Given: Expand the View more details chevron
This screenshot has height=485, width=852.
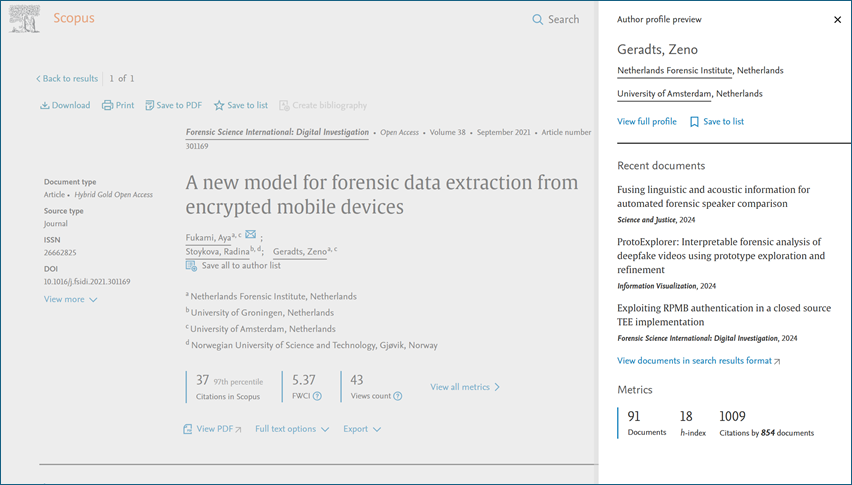Looking at the screenshot, I should tap(93, 300).
